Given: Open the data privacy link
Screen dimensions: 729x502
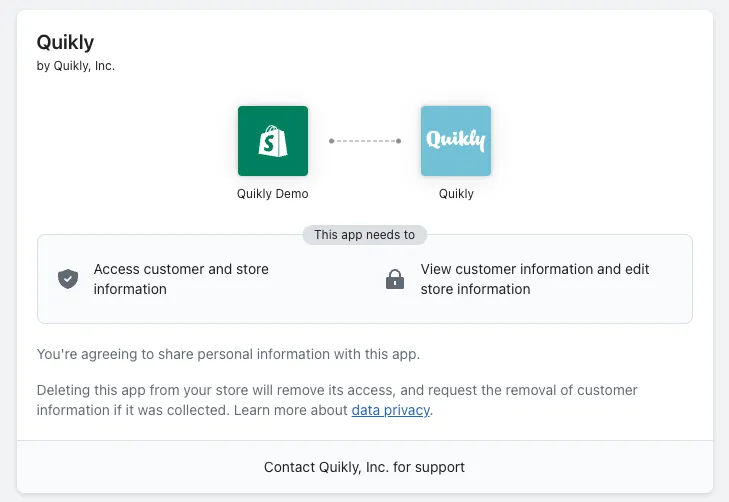Looking at the screenshot, I should coord(390,410).
